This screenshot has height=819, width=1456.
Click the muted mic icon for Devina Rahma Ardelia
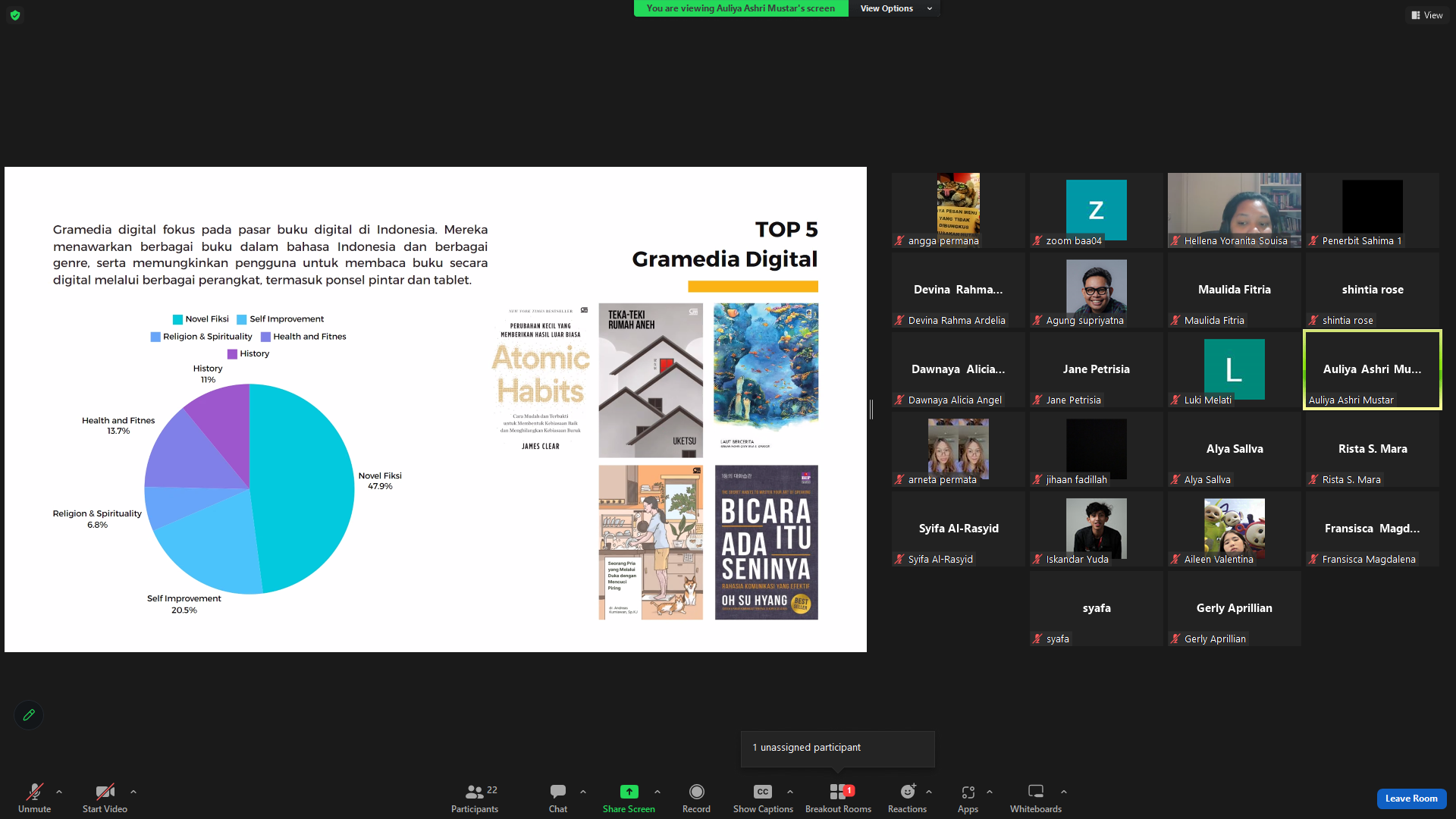[x=899, y=321]
